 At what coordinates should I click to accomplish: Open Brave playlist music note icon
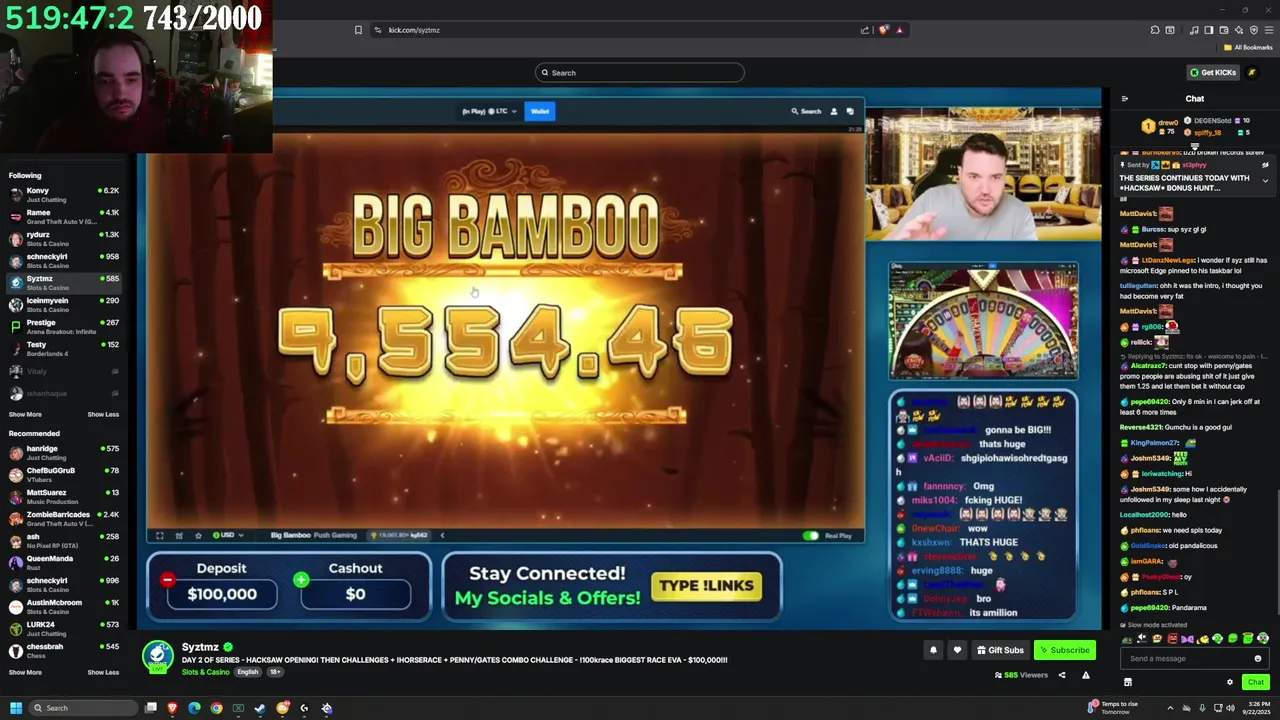coord(1194,30)
